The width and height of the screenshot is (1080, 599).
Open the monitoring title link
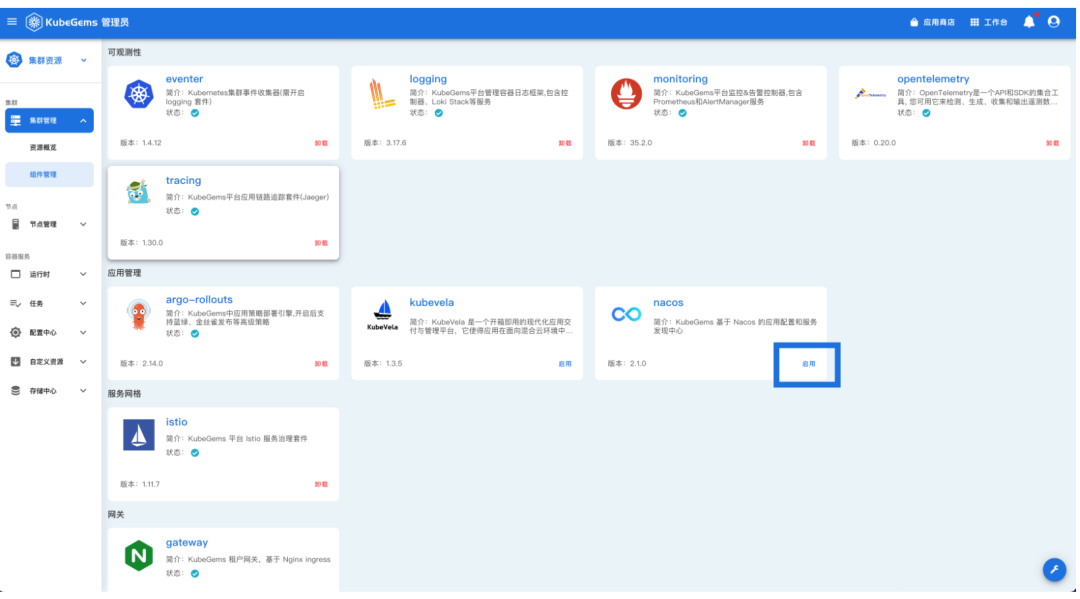(680, 79)
